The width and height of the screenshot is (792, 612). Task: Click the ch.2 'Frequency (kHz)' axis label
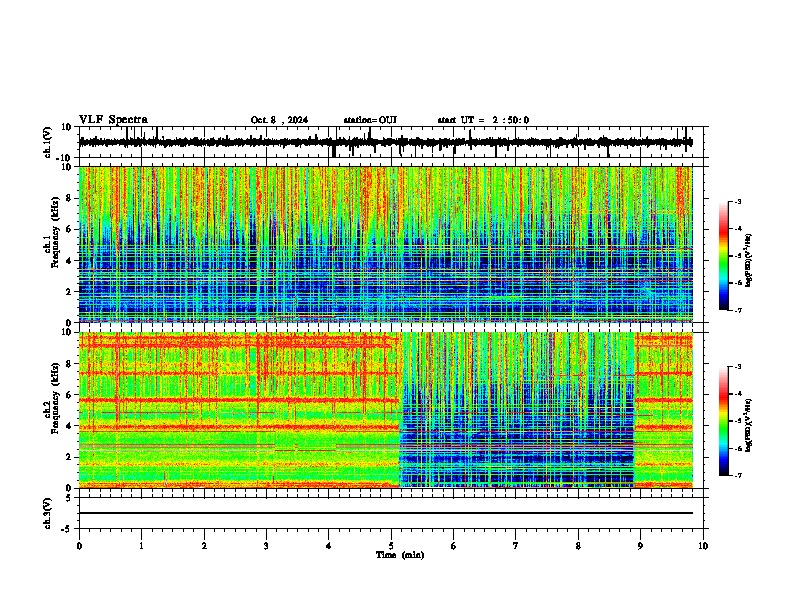54,399
